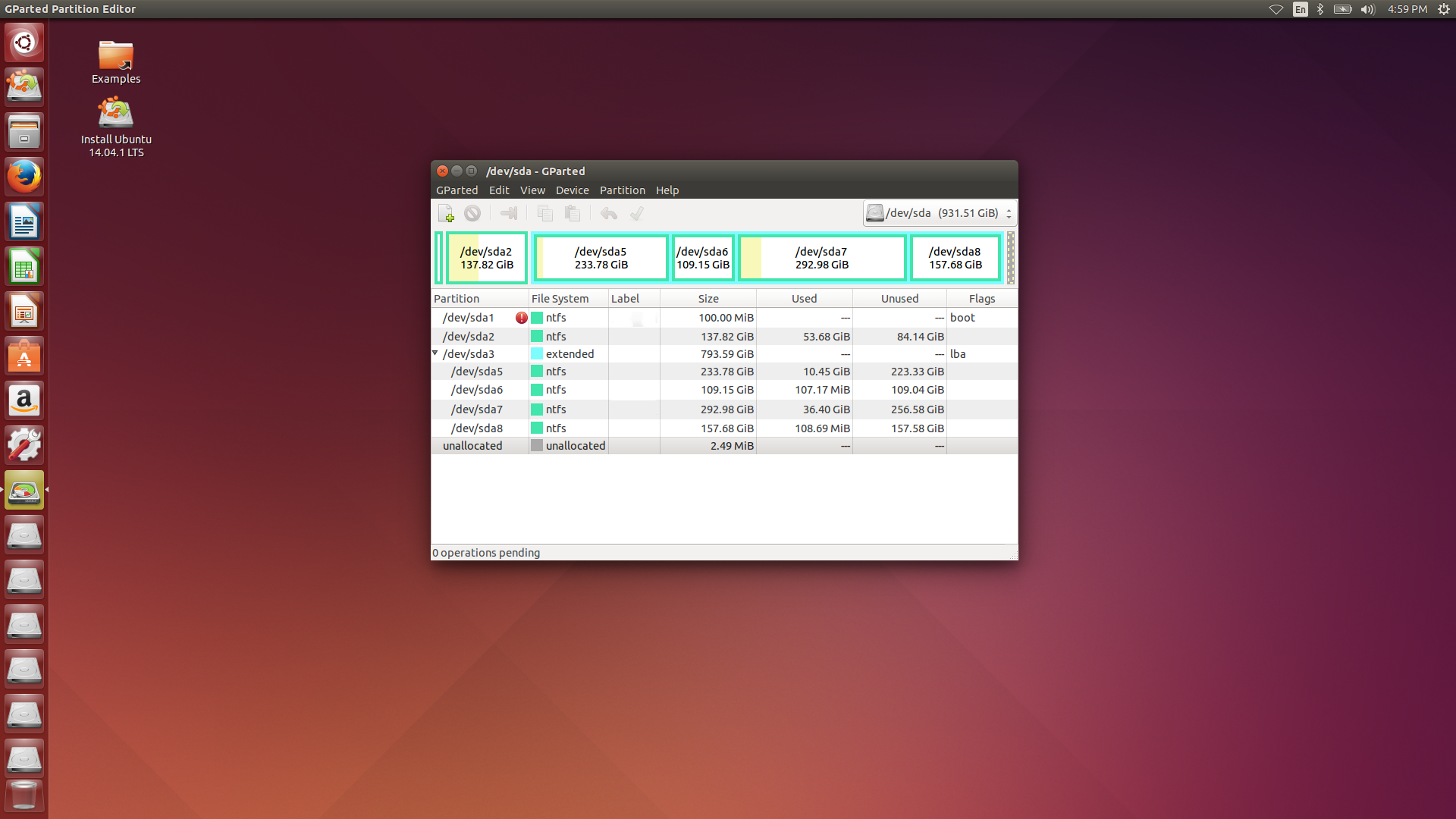Open LibreOffice Impress from the dock
This screenshot has height=819, width=1456.
point(24,311)
